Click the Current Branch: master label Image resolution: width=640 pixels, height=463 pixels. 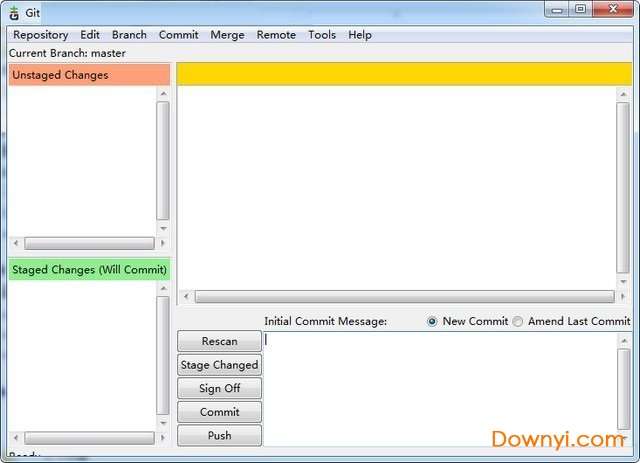coord(67,53)
